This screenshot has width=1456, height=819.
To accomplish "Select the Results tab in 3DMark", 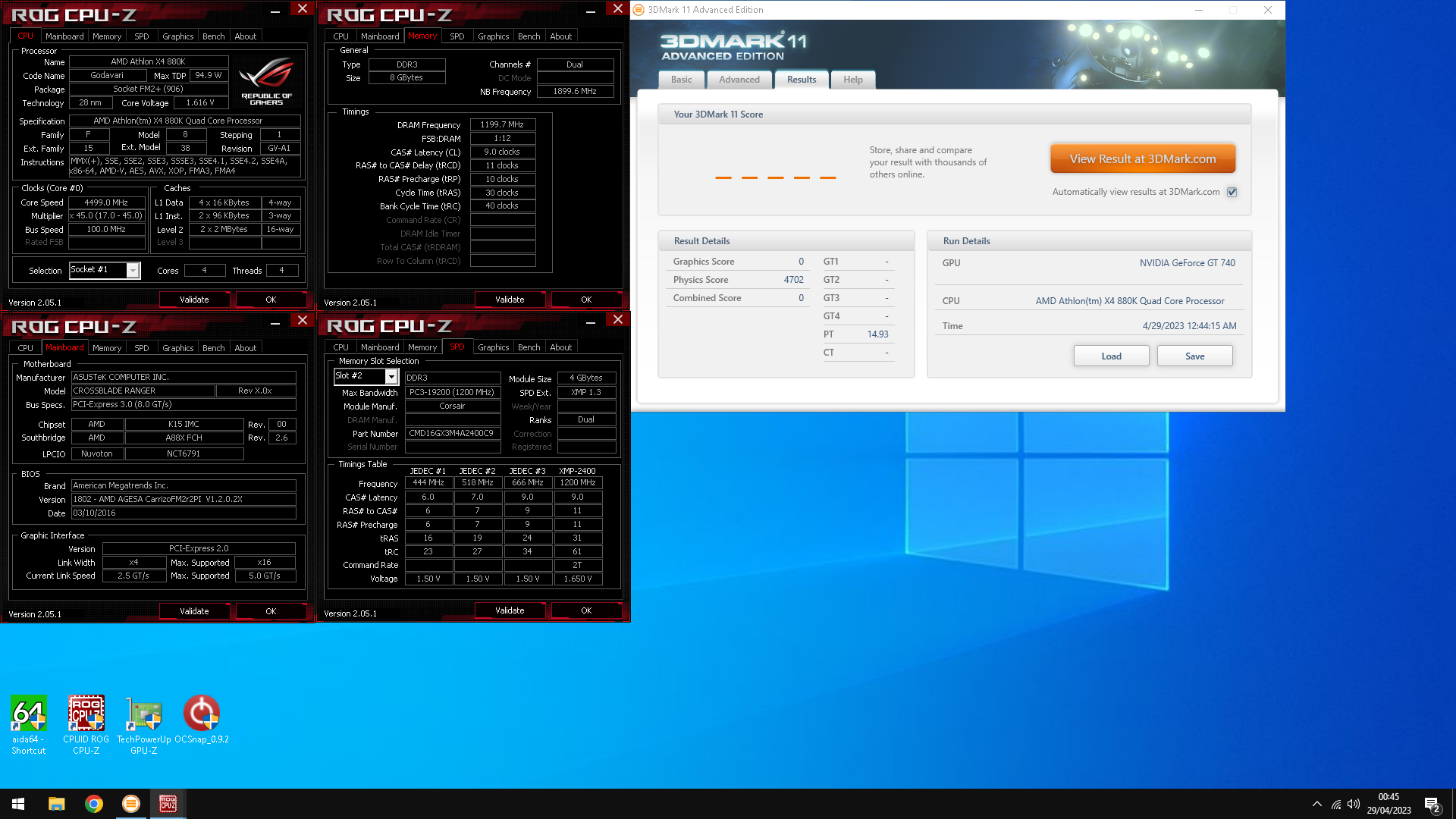I will tap(802, 80).
